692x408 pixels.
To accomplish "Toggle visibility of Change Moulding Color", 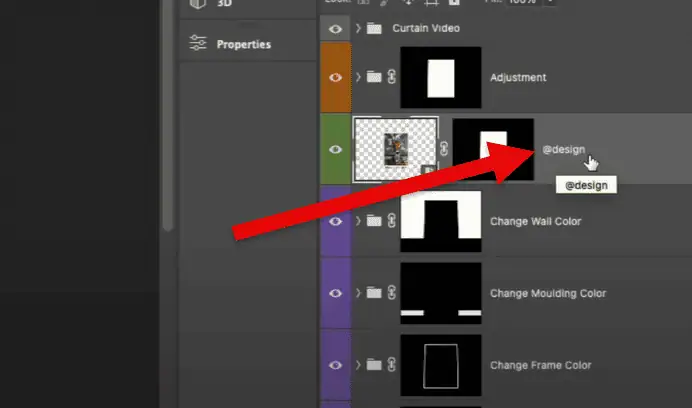I will click(x=335, y=293).
